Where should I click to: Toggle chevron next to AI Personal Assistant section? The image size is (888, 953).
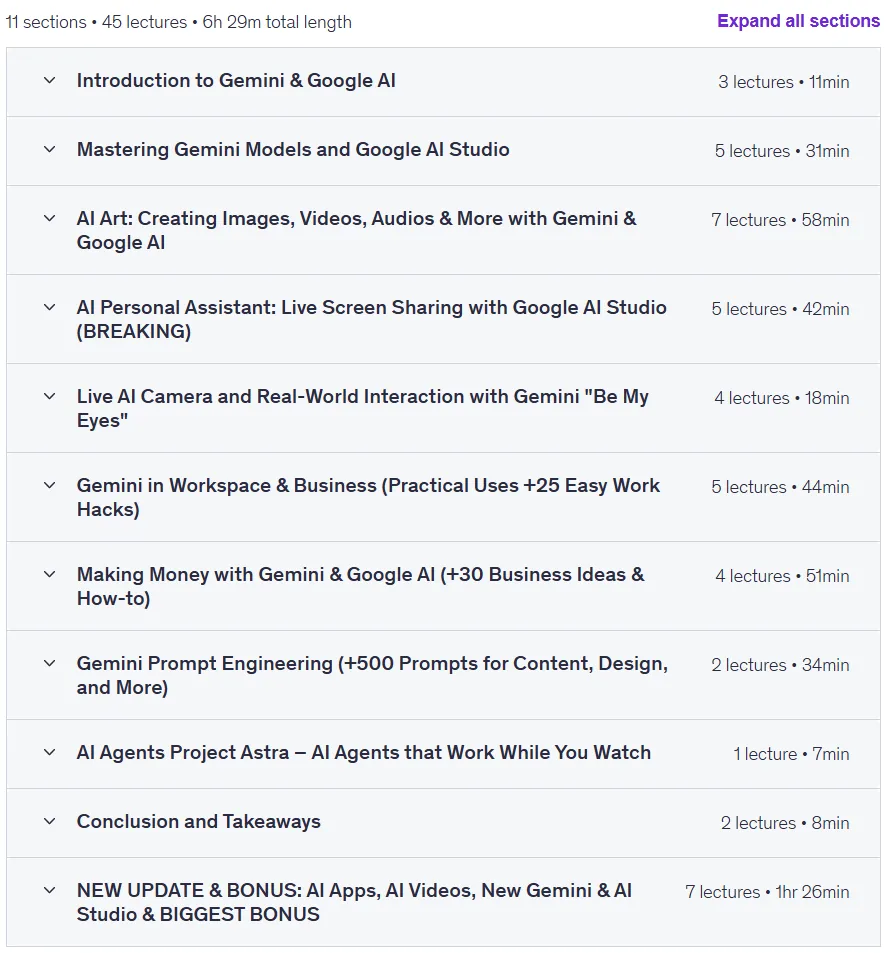(50, 308)
